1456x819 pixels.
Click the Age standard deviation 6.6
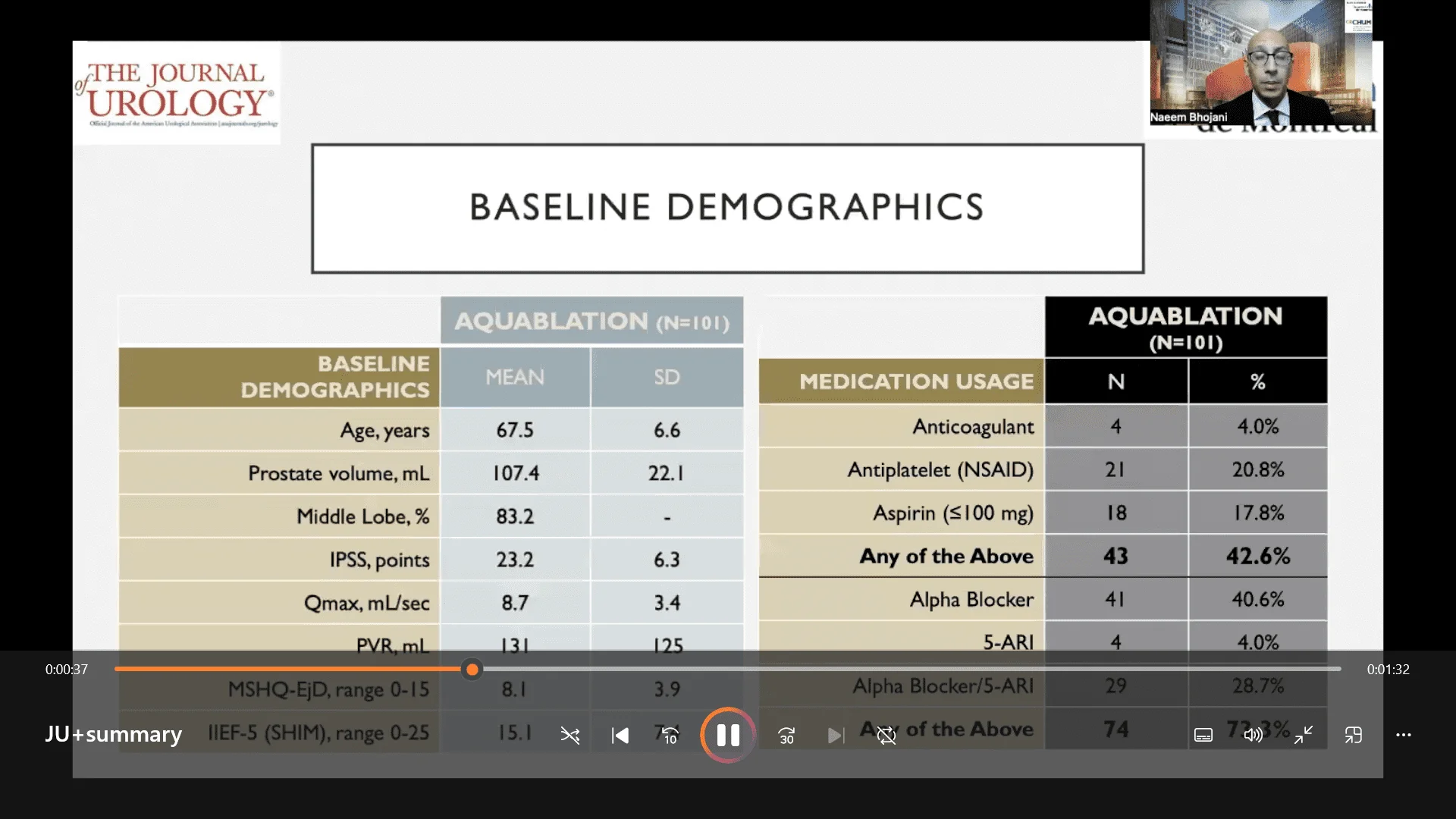667,430
